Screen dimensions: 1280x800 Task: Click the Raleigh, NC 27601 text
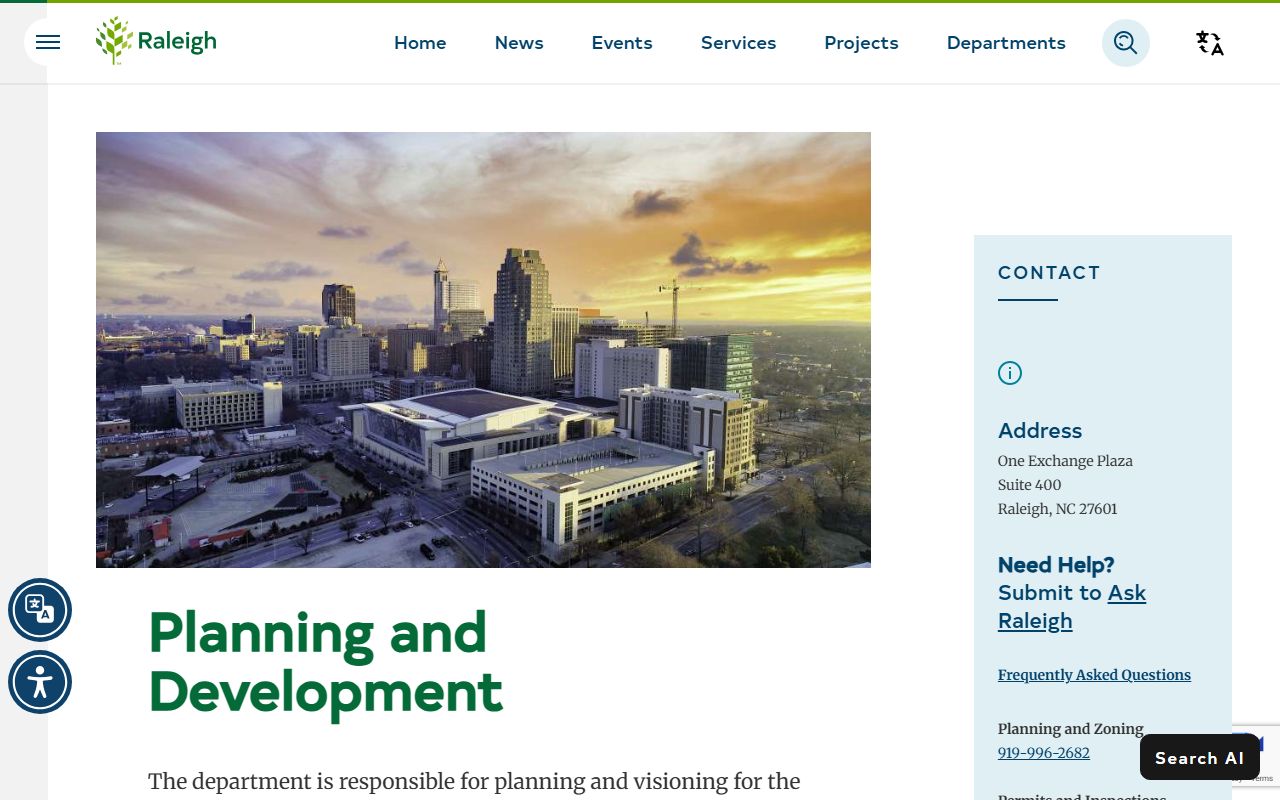pos(1058,509)
